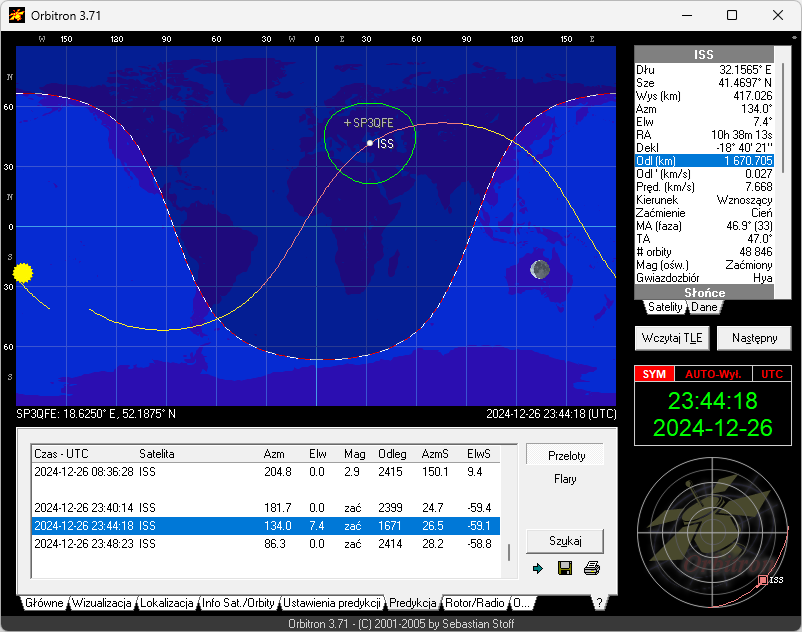Switch to the Główne tab
Viewport: 802px width, 632px height.
pos(44,603)
